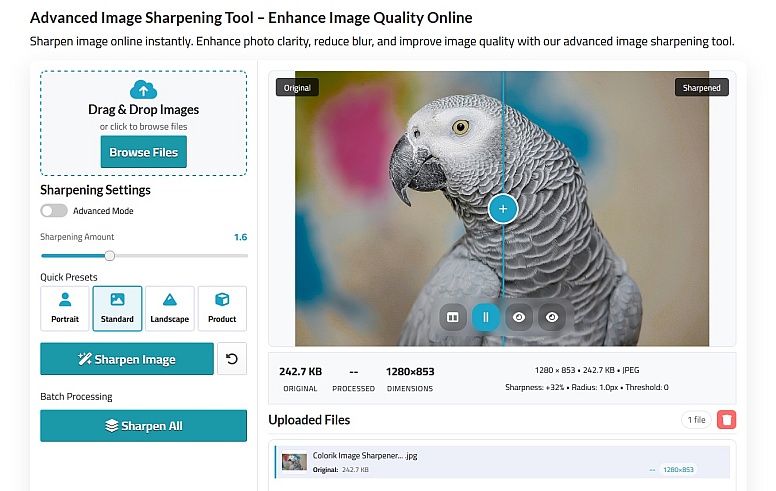
Task: Click the 1280×853 dimensions value
Action: tap(410, 371)
